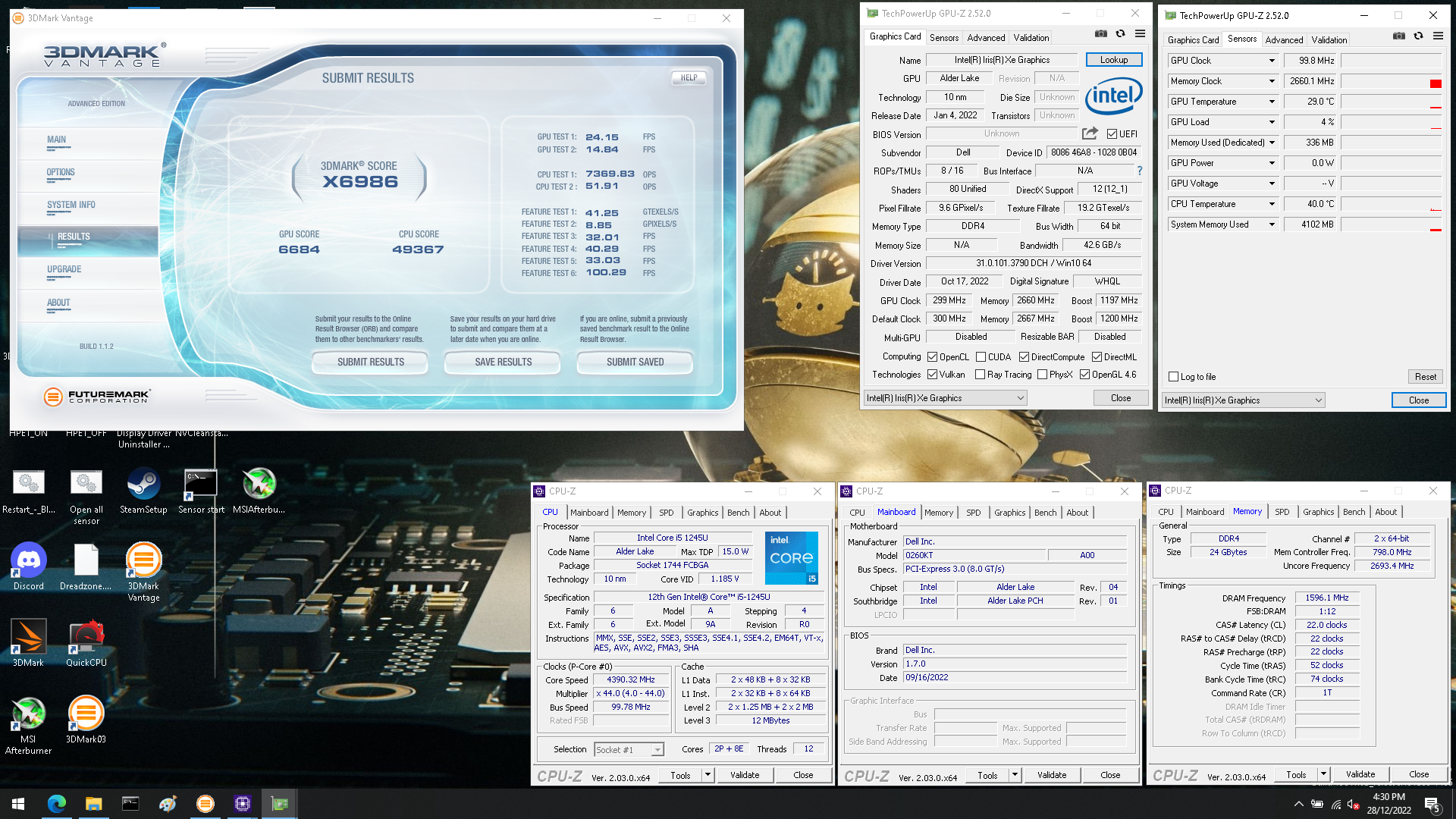Toggle PhysX checkbox in GPU-Z
1456x819 pixels.
coord(1042,375)
